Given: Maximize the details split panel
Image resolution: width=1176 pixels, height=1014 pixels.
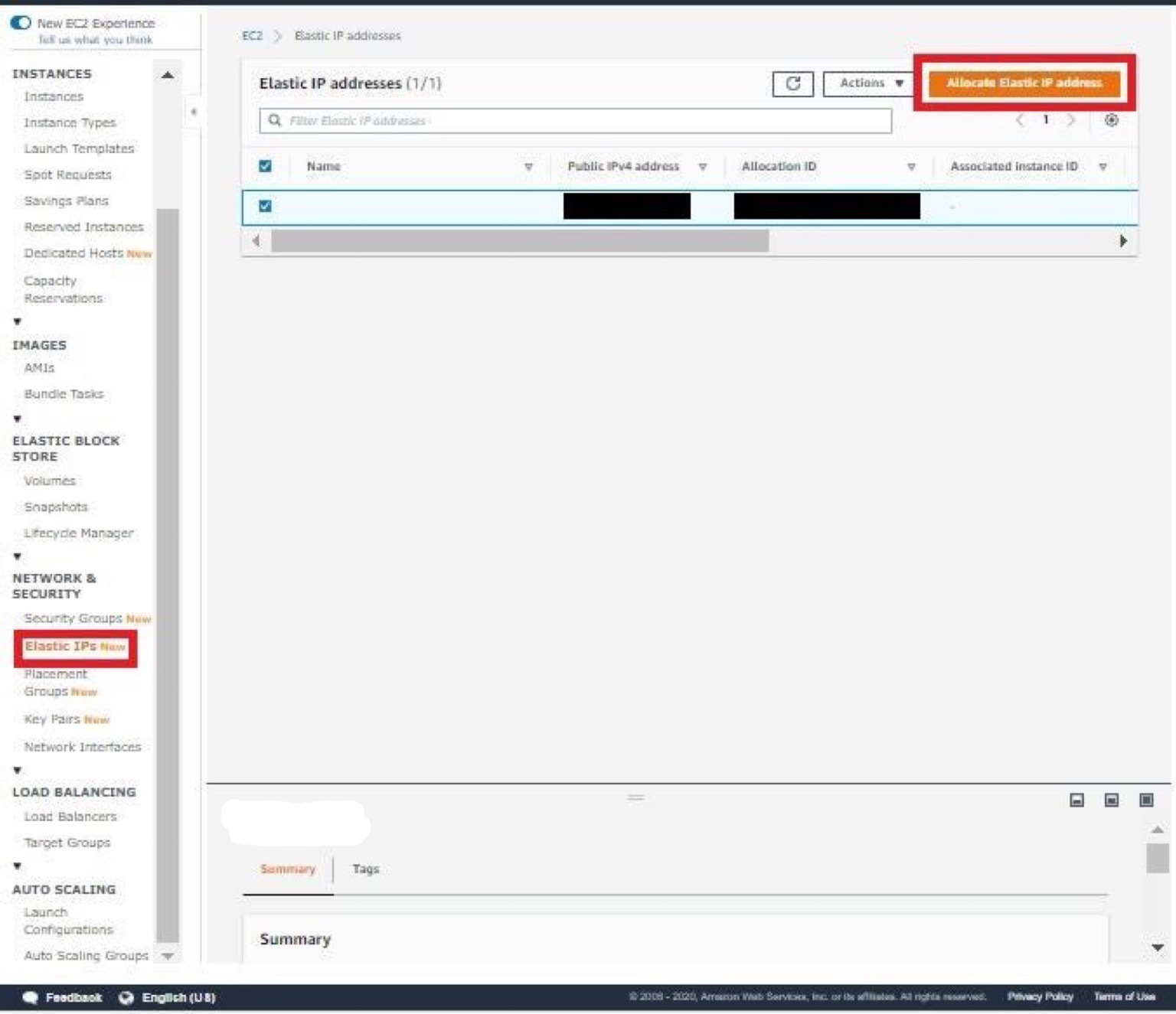Looking at the screenshot, I should tap(1146, 800).
